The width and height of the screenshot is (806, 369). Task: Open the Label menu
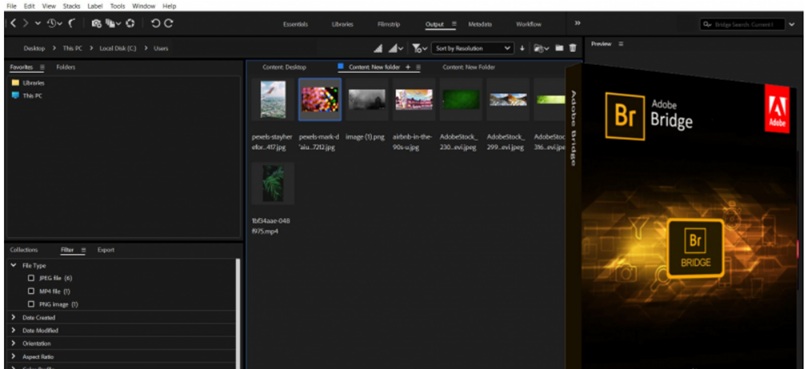pos(95,6)
